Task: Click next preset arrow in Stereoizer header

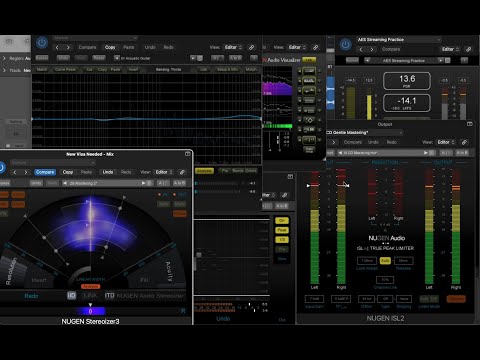Action: 26,172
